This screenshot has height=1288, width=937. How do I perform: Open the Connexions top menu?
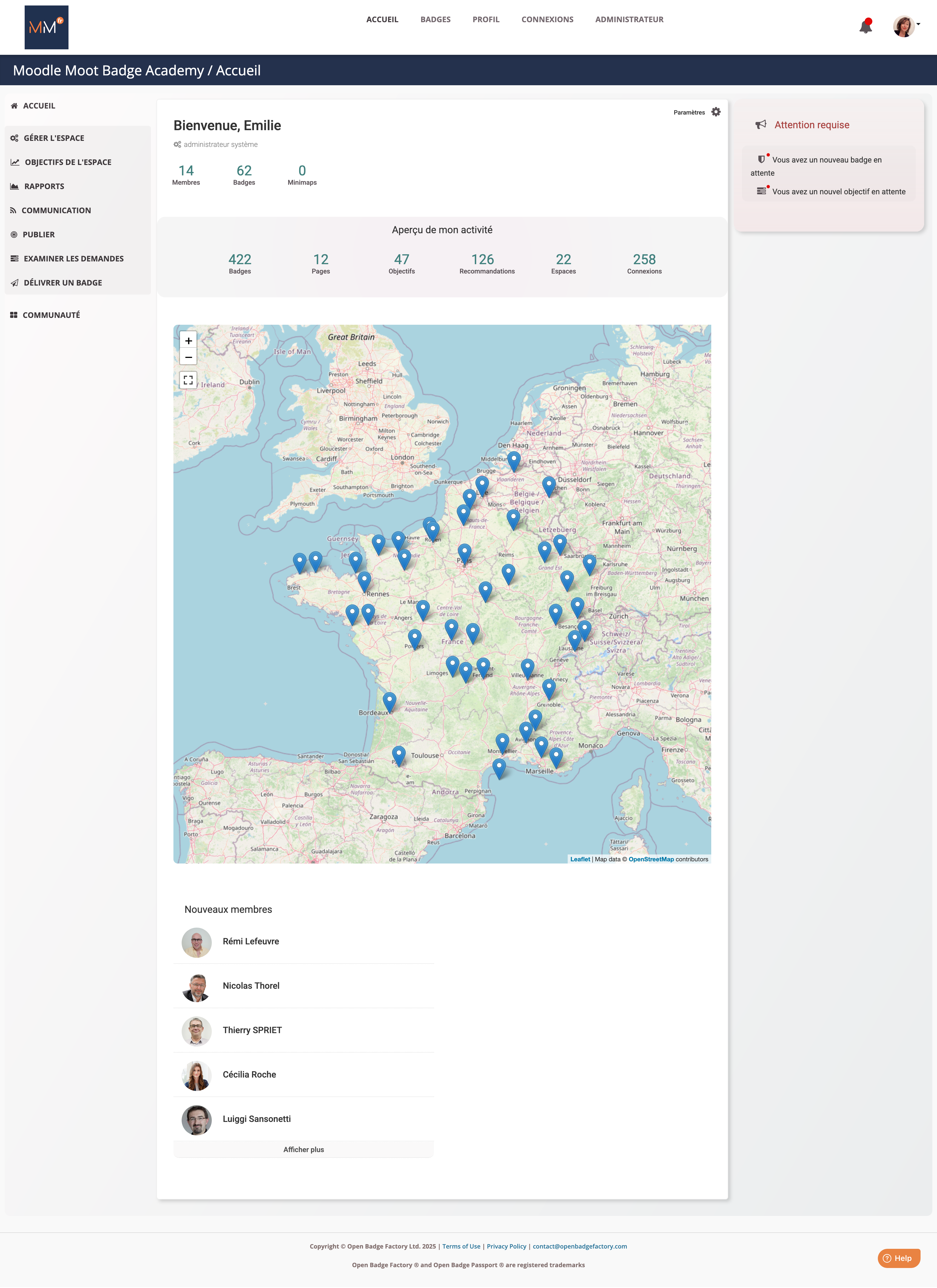coord(547,19)
